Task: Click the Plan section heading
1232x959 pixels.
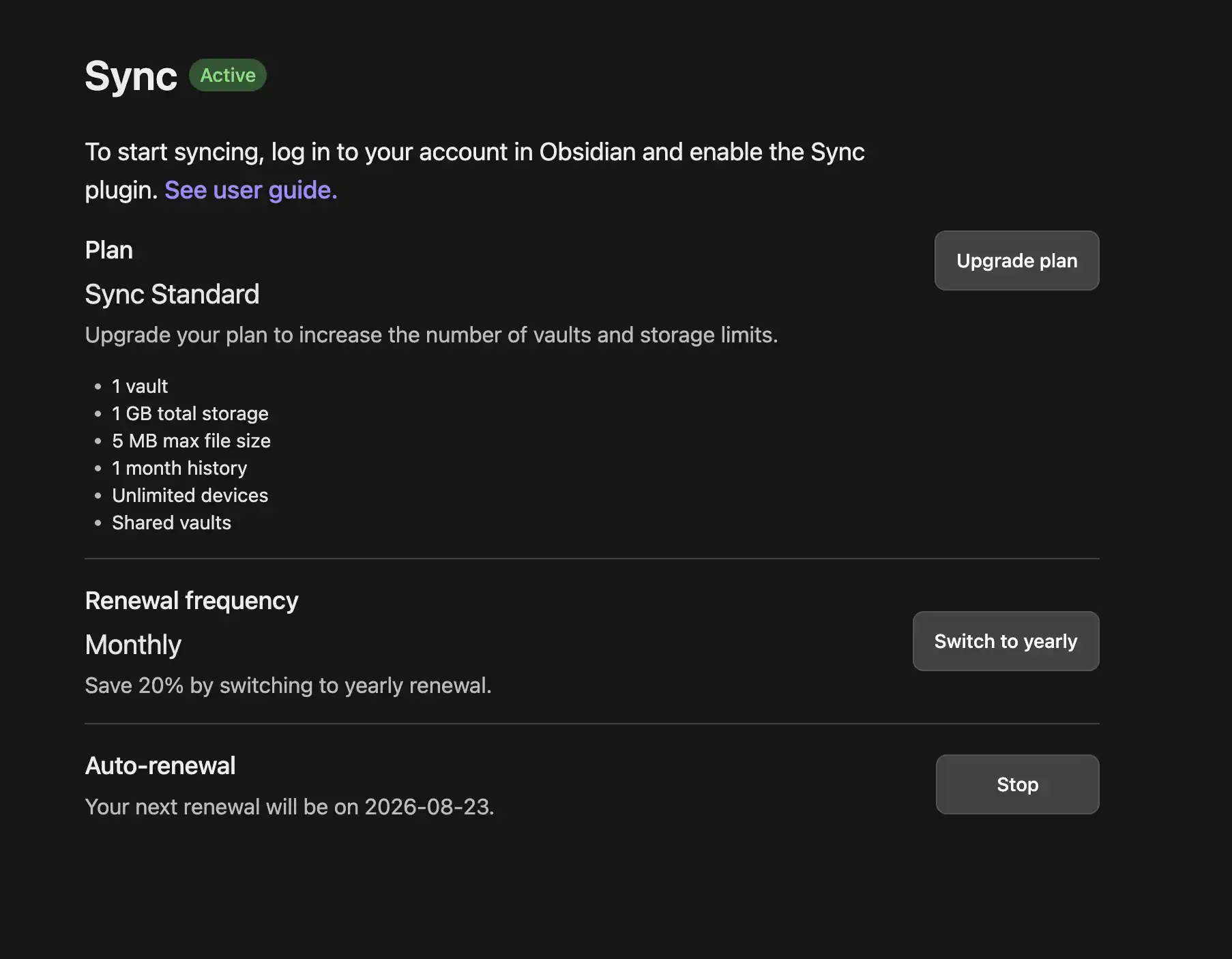Action: [109, 250]
